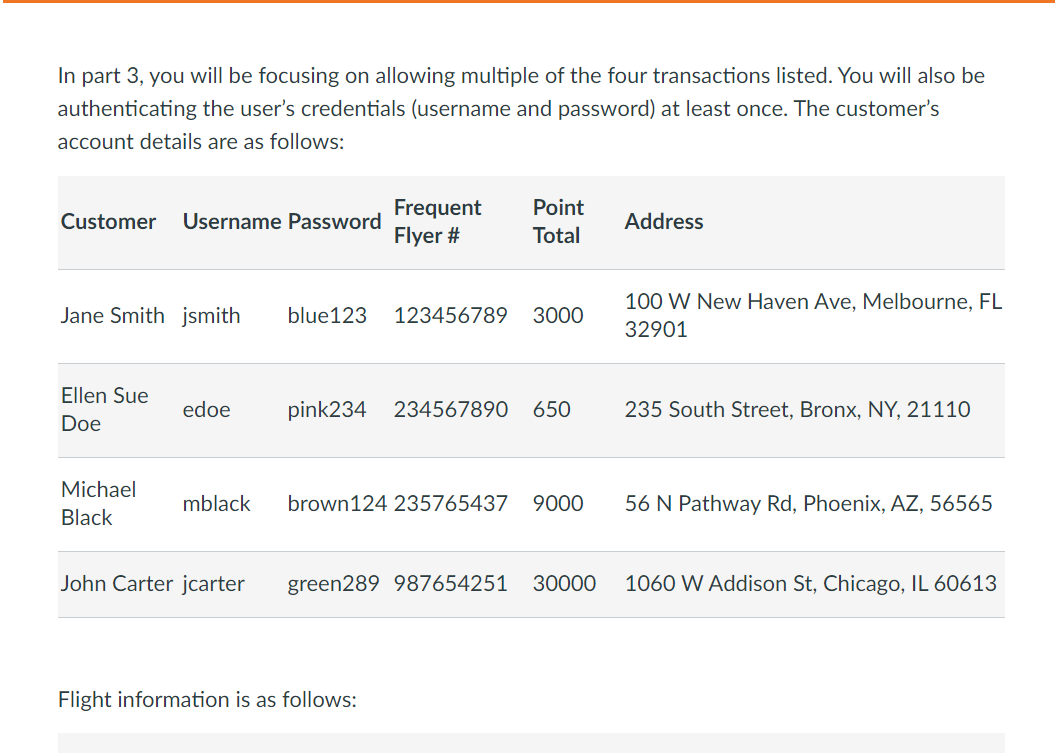Click username mblack in the table

[217, 503]
